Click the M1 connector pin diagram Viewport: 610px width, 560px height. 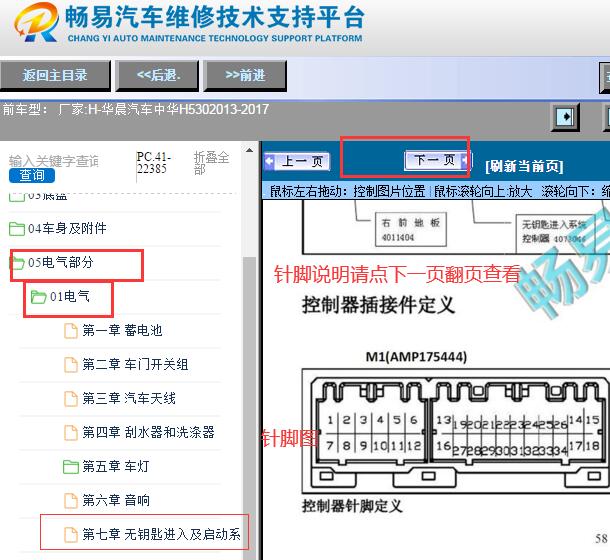pyautogui.click(x=456, y=431)
